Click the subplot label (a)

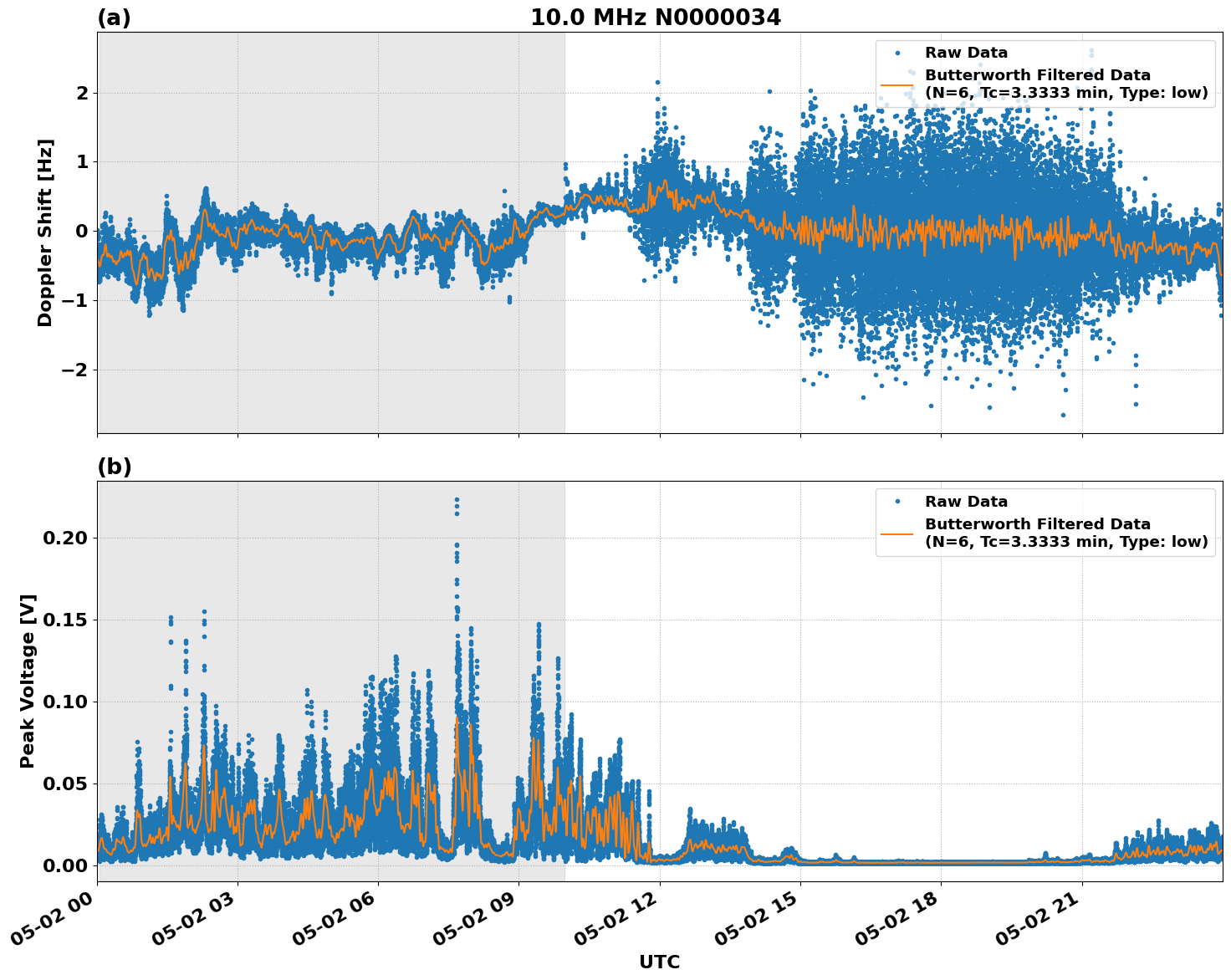(114, 17)
